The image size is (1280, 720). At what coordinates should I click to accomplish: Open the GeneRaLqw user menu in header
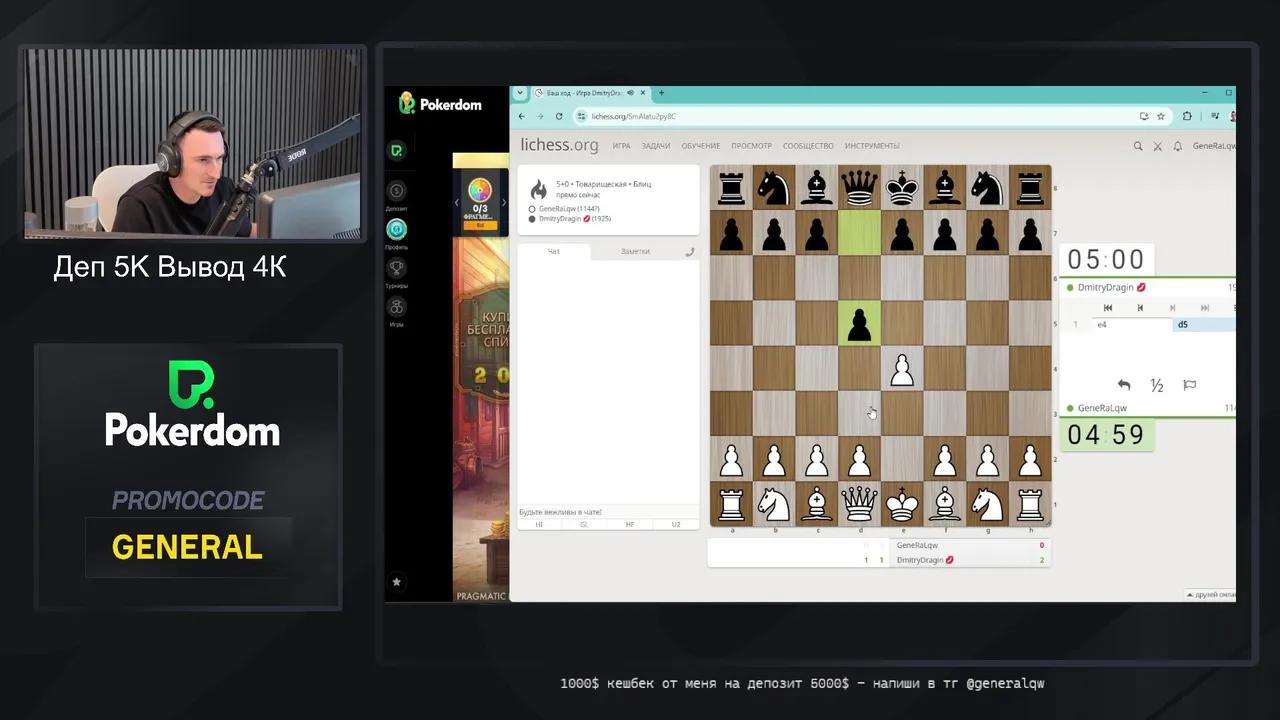point(1214,146)
